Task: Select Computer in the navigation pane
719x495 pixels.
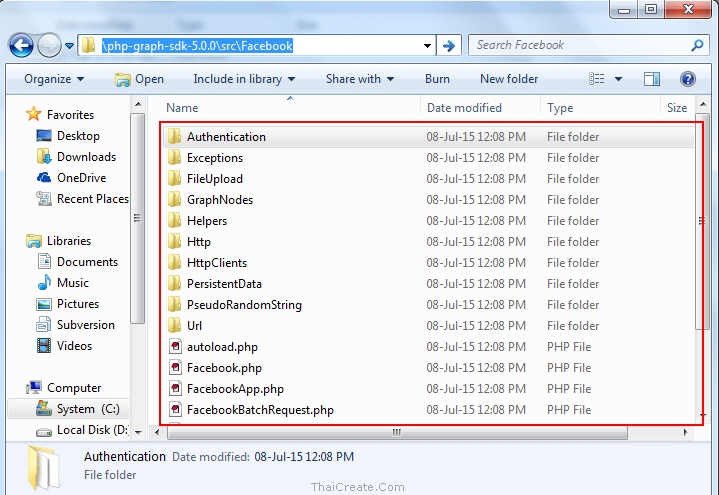Action: coord(63,388)
